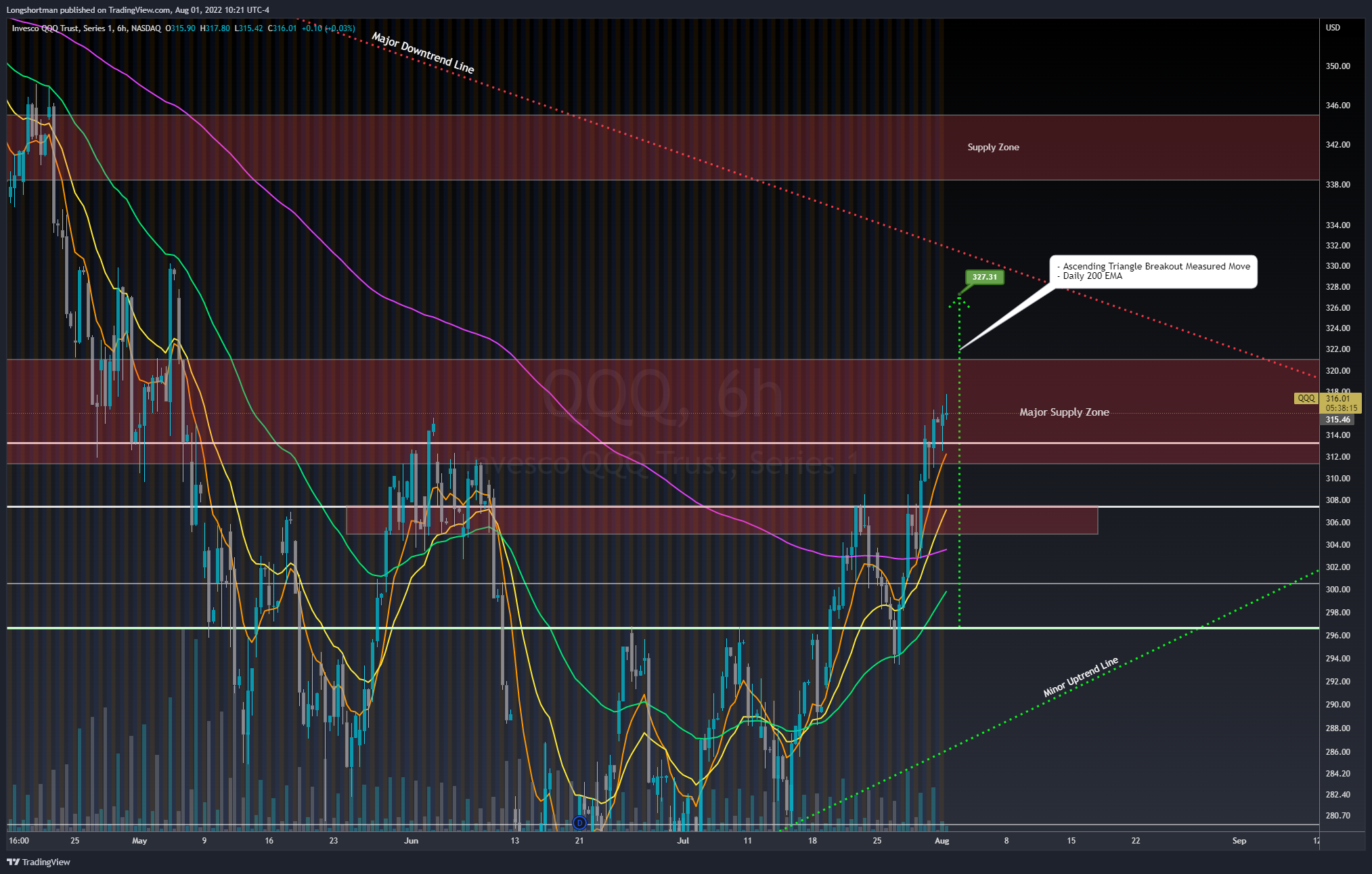Viewport: 1372px width, 874px height.
Task: Click the 326.00 price axis label
Action: (1337, 308)
